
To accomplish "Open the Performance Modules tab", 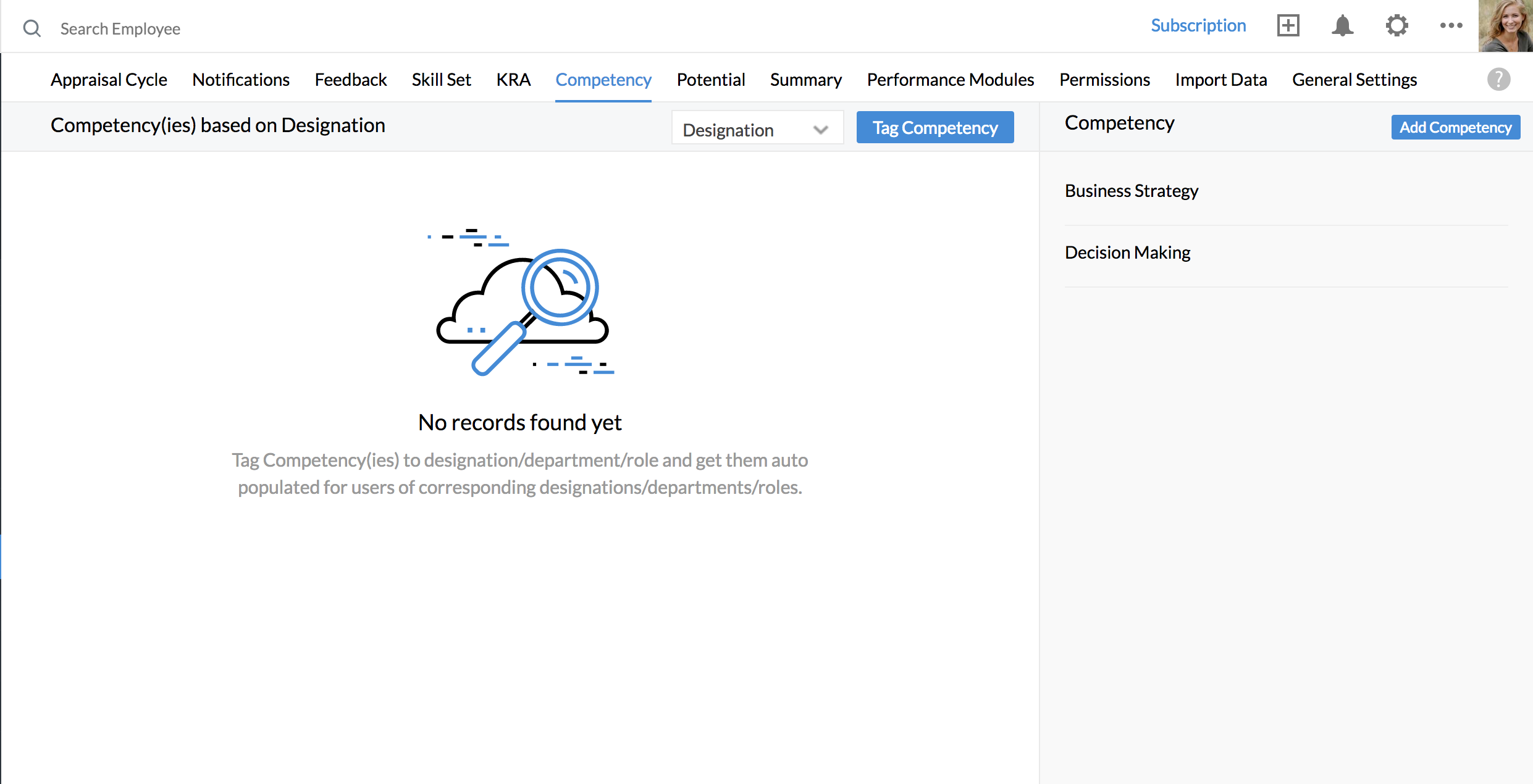I will tap(950, 80).
